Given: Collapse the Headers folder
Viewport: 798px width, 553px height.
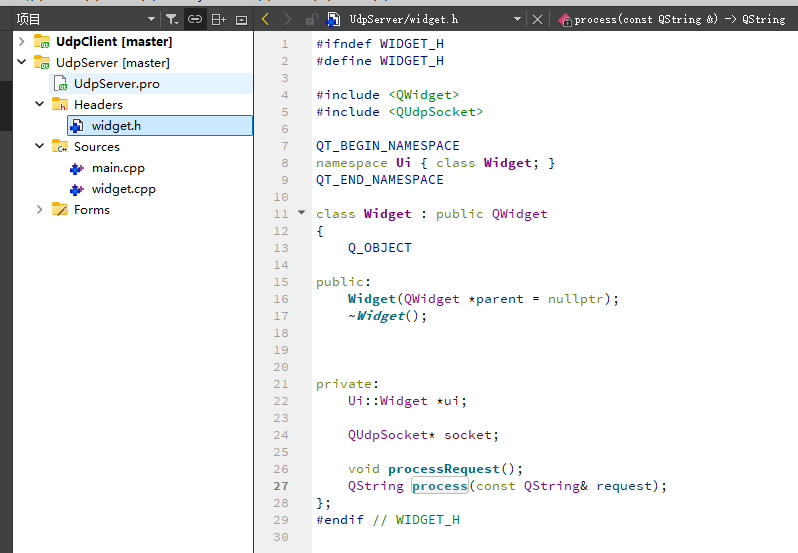Looking at the screenshot, I should (40, 104).
